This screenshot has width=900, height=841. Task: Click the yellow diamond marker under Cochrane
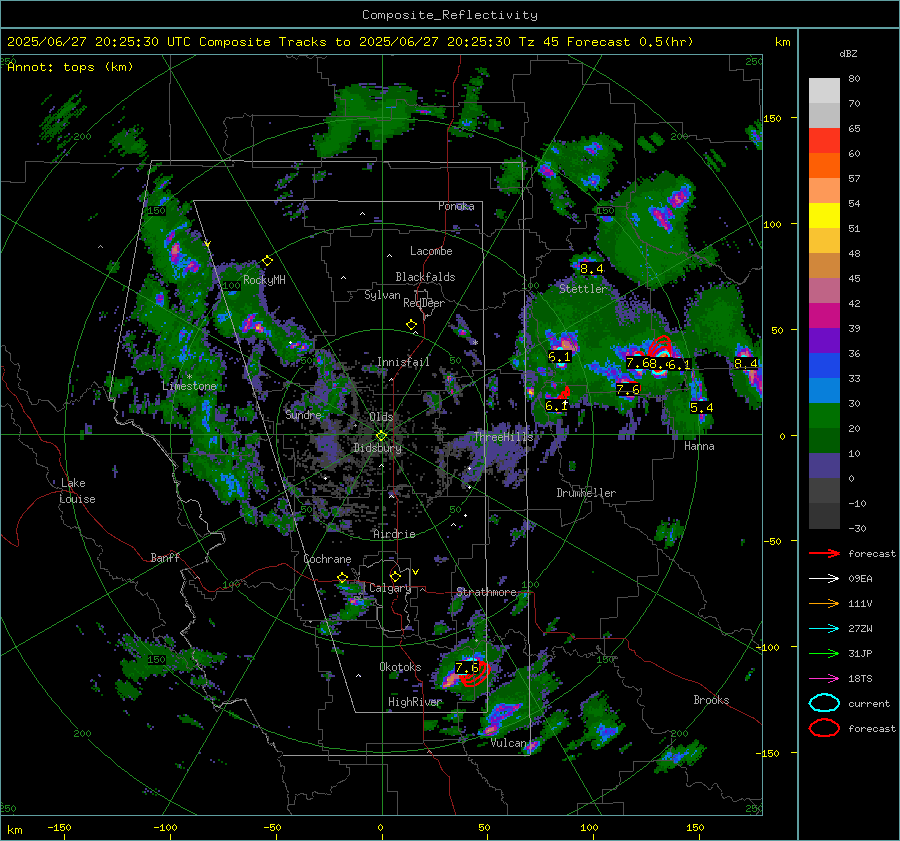coord(343,577)
